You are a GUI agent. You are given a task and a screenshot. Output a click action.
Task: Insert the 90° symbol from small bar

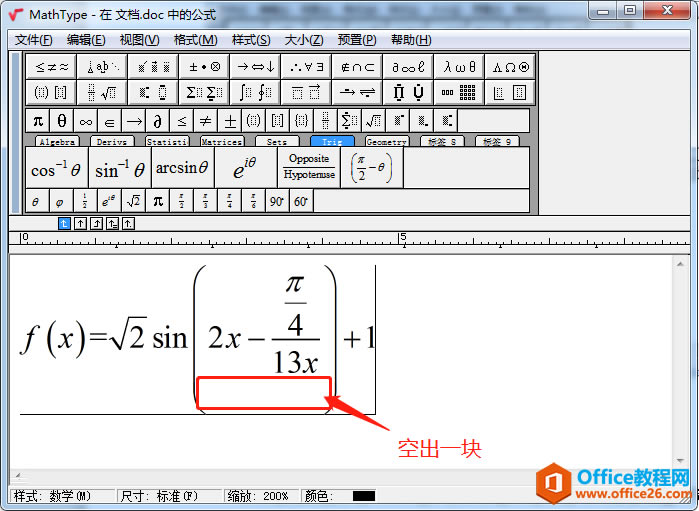[x=277, y=201]
